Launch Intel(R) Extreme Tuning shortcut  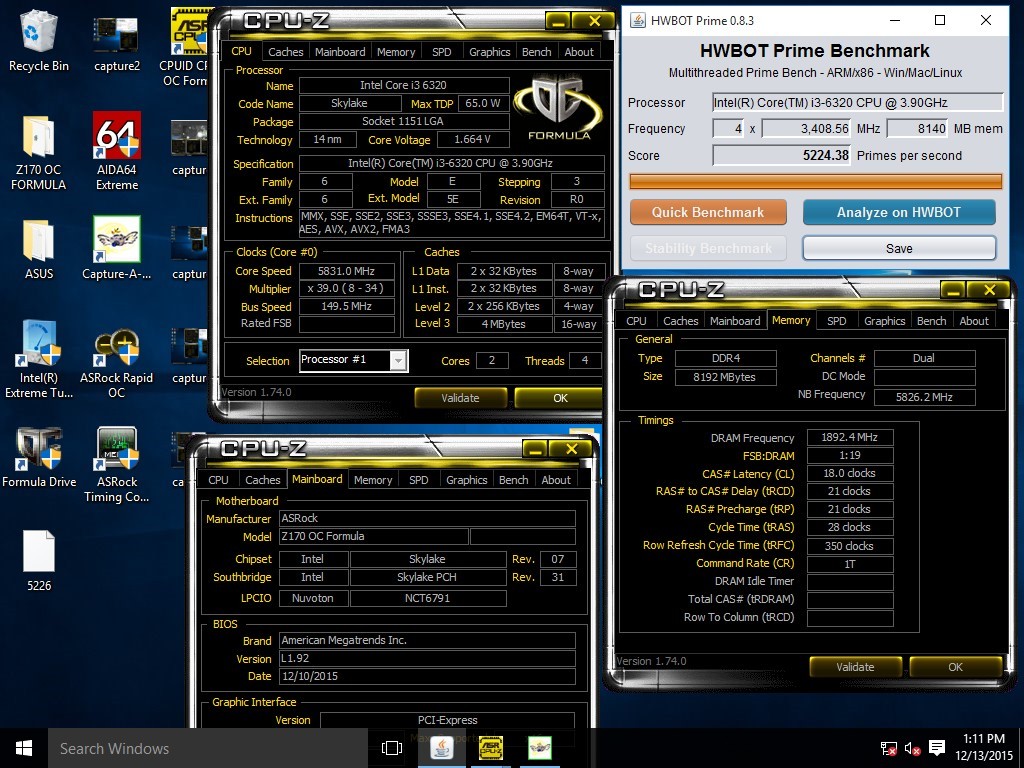39,358
